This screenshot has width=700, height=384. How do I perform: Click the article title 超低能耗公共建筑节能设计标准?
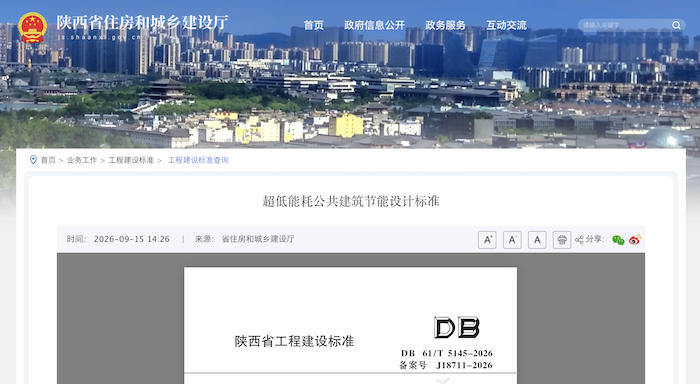351,201
